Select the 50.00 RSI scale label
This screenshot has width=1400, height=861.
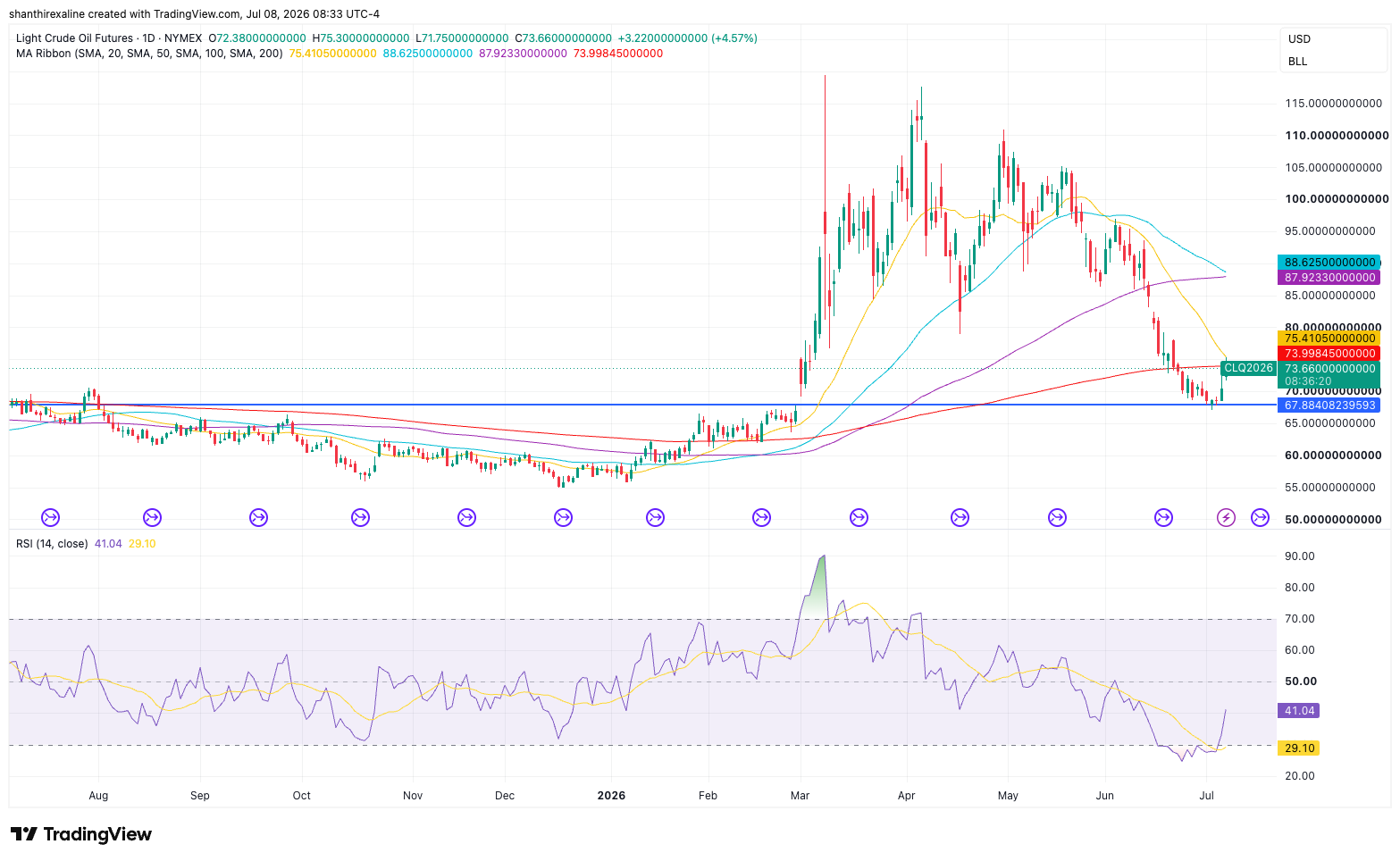click(x=1301, y=681)
